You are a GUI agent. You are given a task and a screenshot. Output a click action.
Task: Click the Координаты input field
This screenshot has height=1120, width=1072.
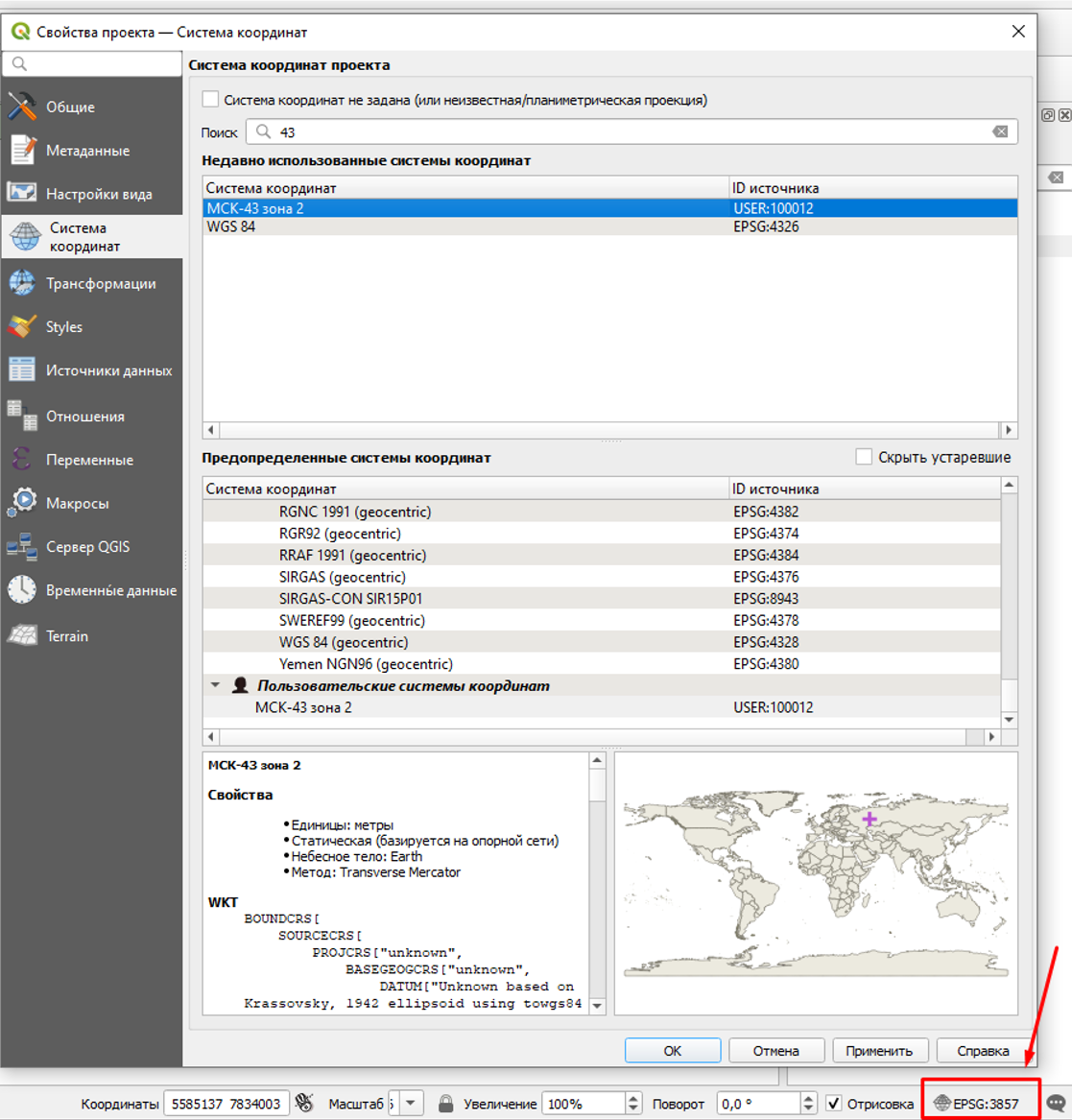coord(226,1104)
